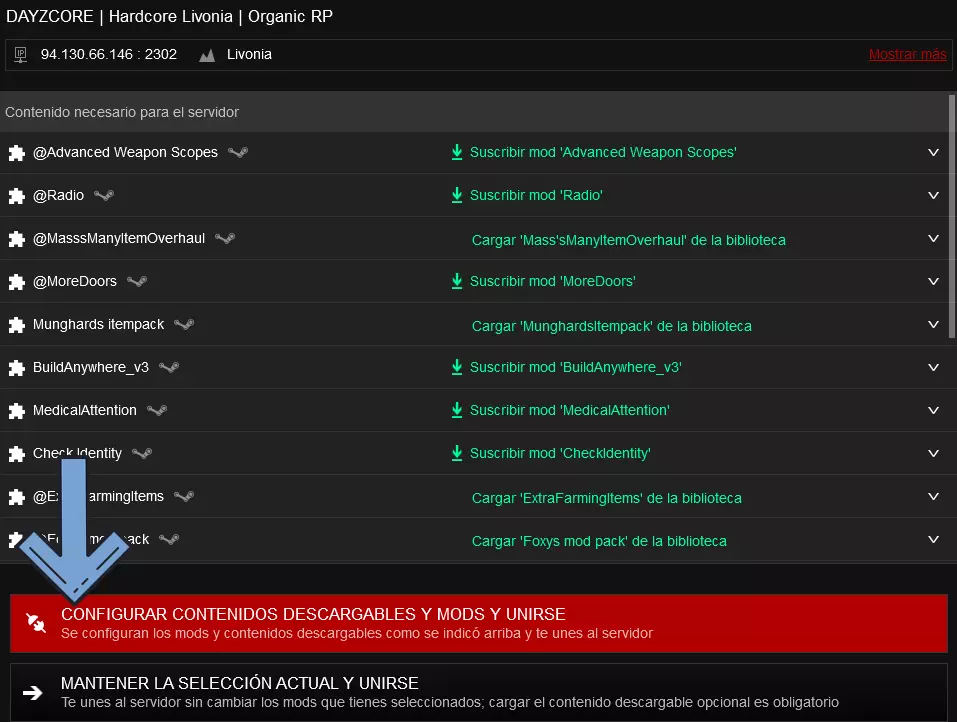This screenshot has height=722, width=957.
Task: Expand the @MasssManyItemOverhaul row chevron
Action: [933, 238]
